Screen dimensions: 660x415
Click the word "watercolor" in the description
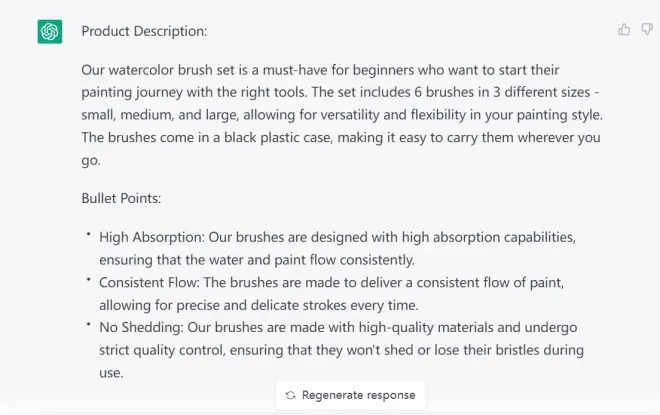pos(141,70)
